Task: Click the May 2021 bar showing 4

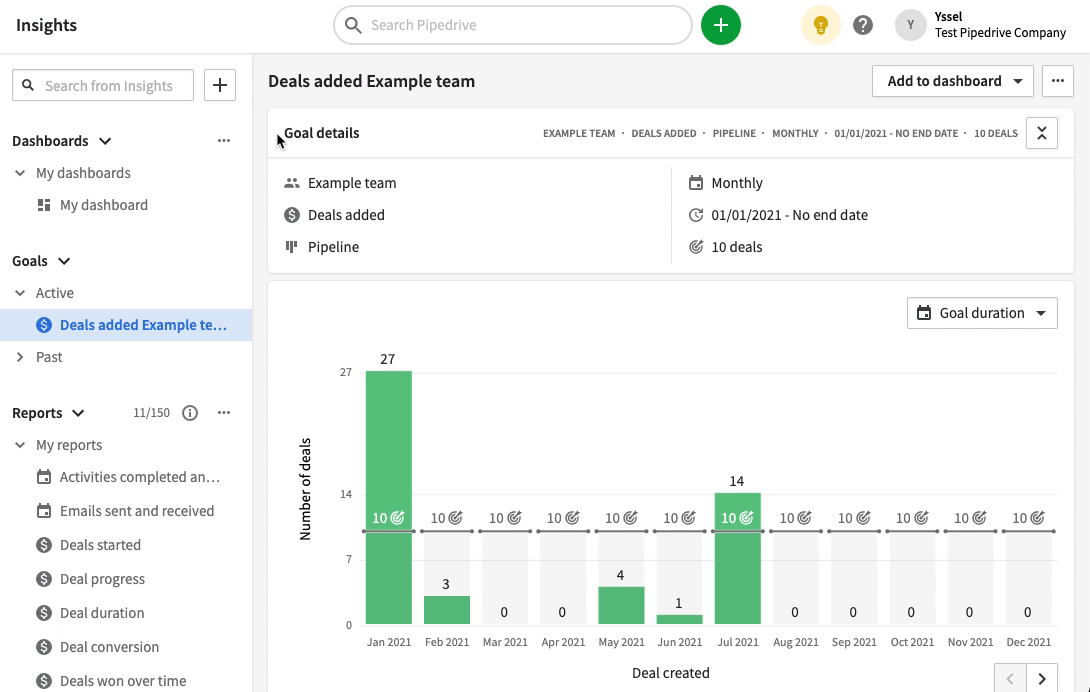Action: coord(621,605)
